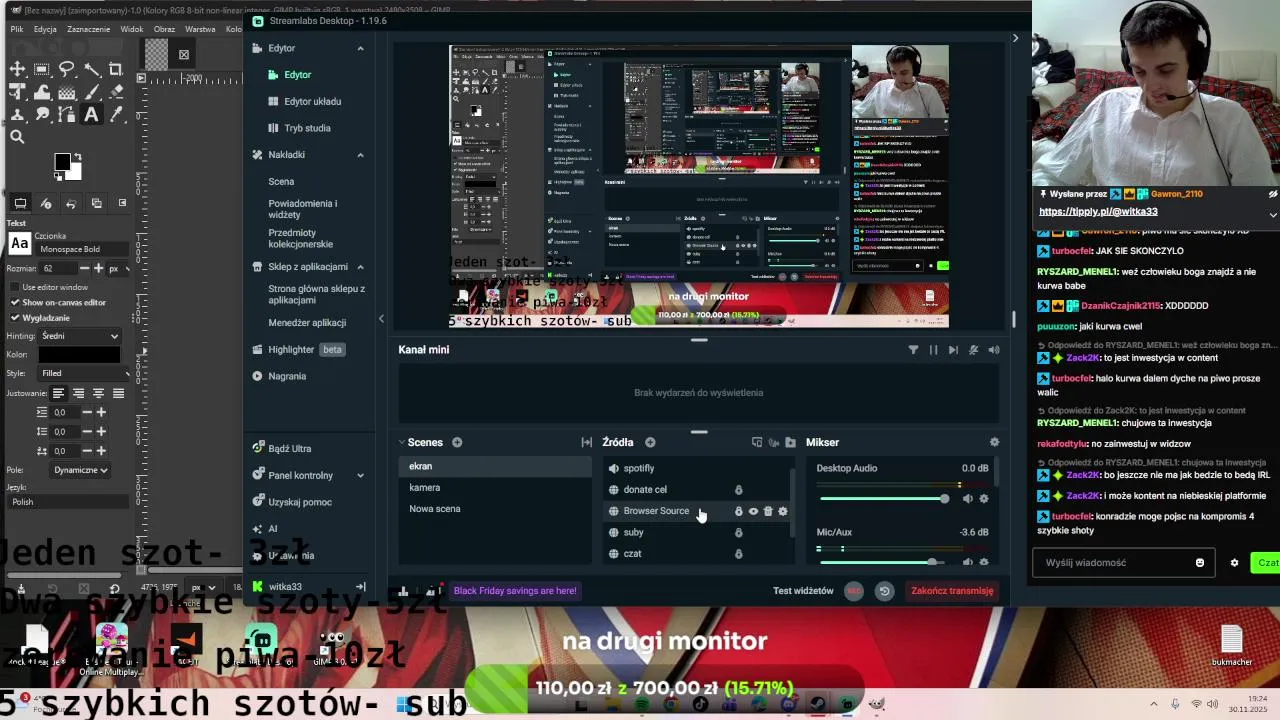Select the Eraser tool in GIMP
This screenshot has width=1280, height=720.
116,92
